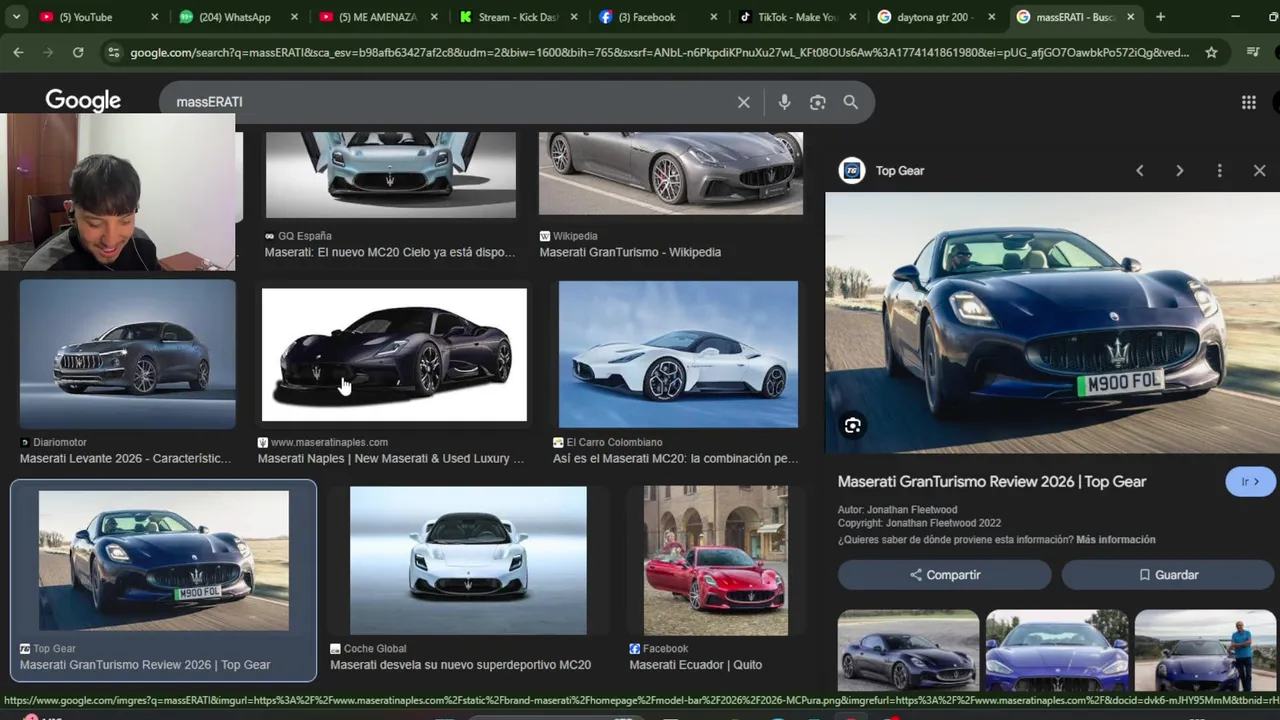The image size is (1280, 720).
Task: Show next image in preview panel
Action: 1179,171
